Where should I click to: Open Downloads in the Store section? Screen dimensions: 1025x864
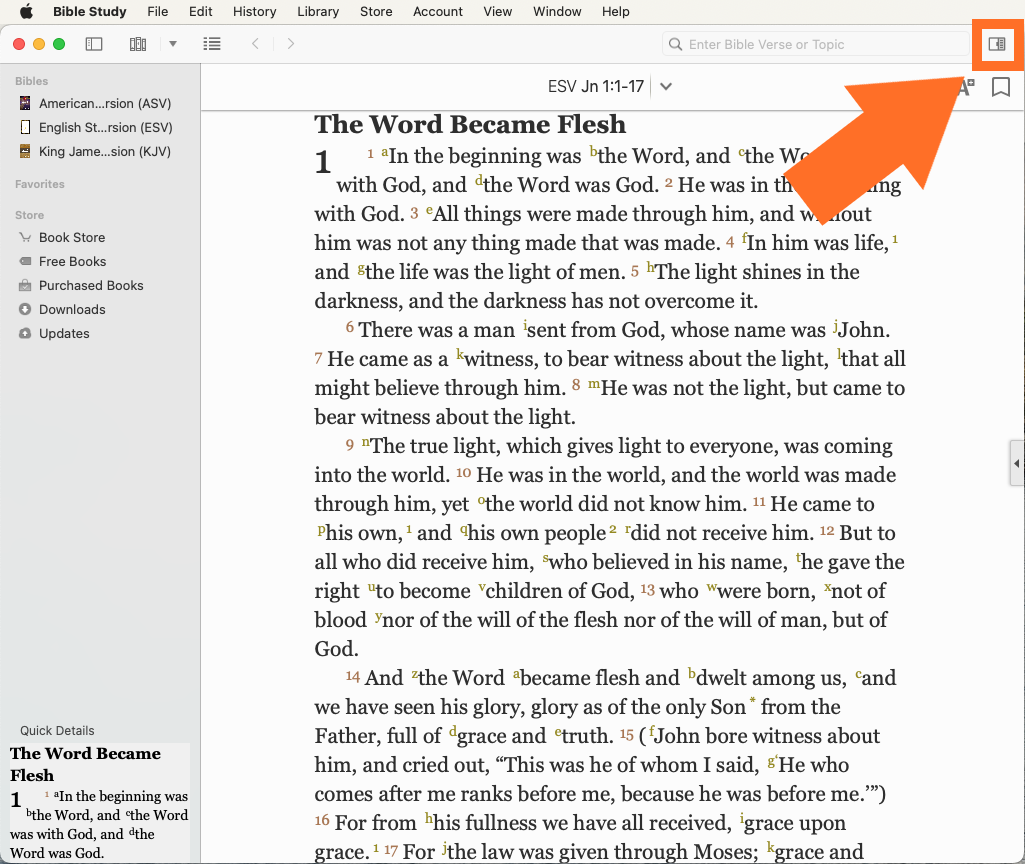[72, 309]
